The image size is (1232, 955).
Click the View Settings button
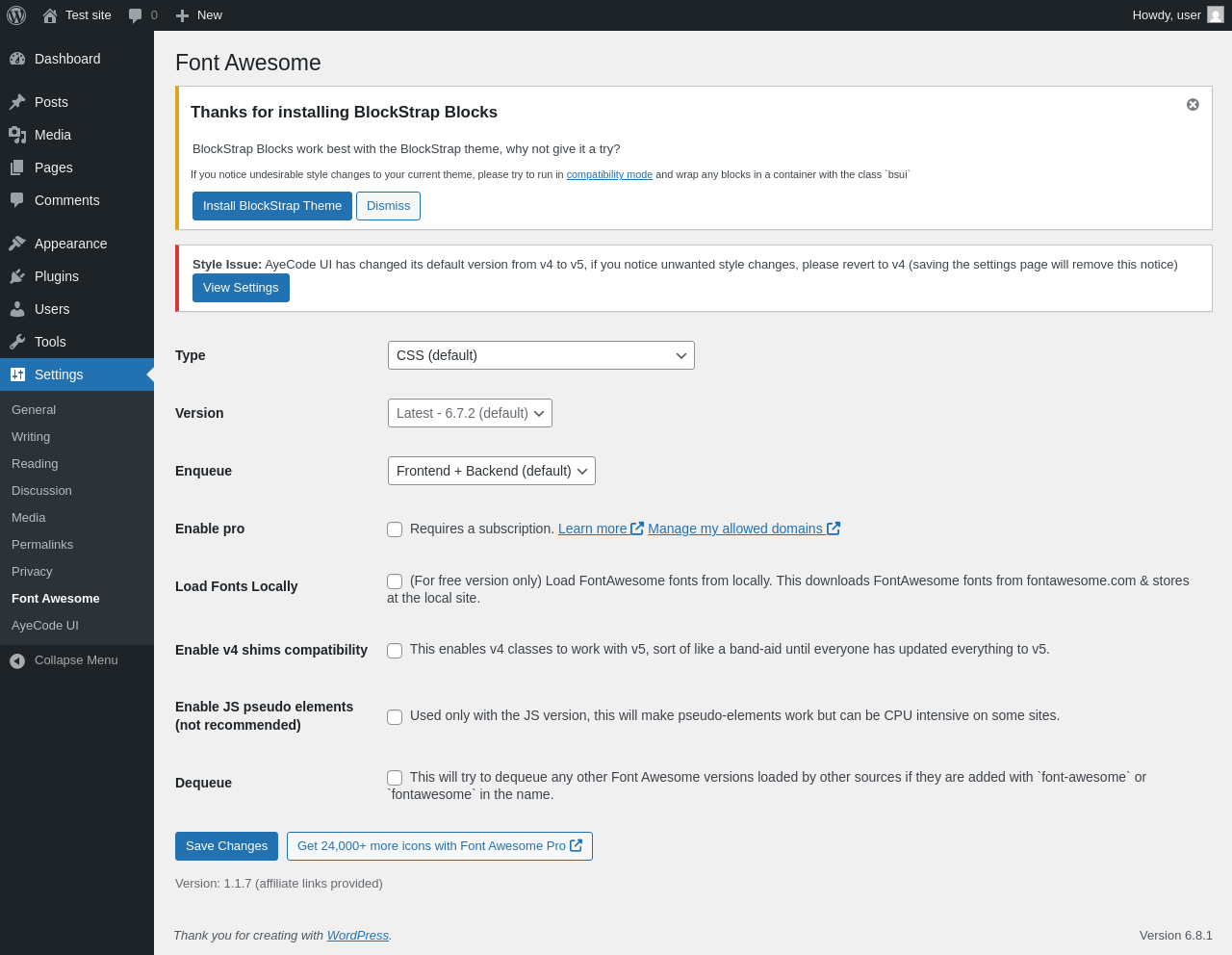click(241, 288)
